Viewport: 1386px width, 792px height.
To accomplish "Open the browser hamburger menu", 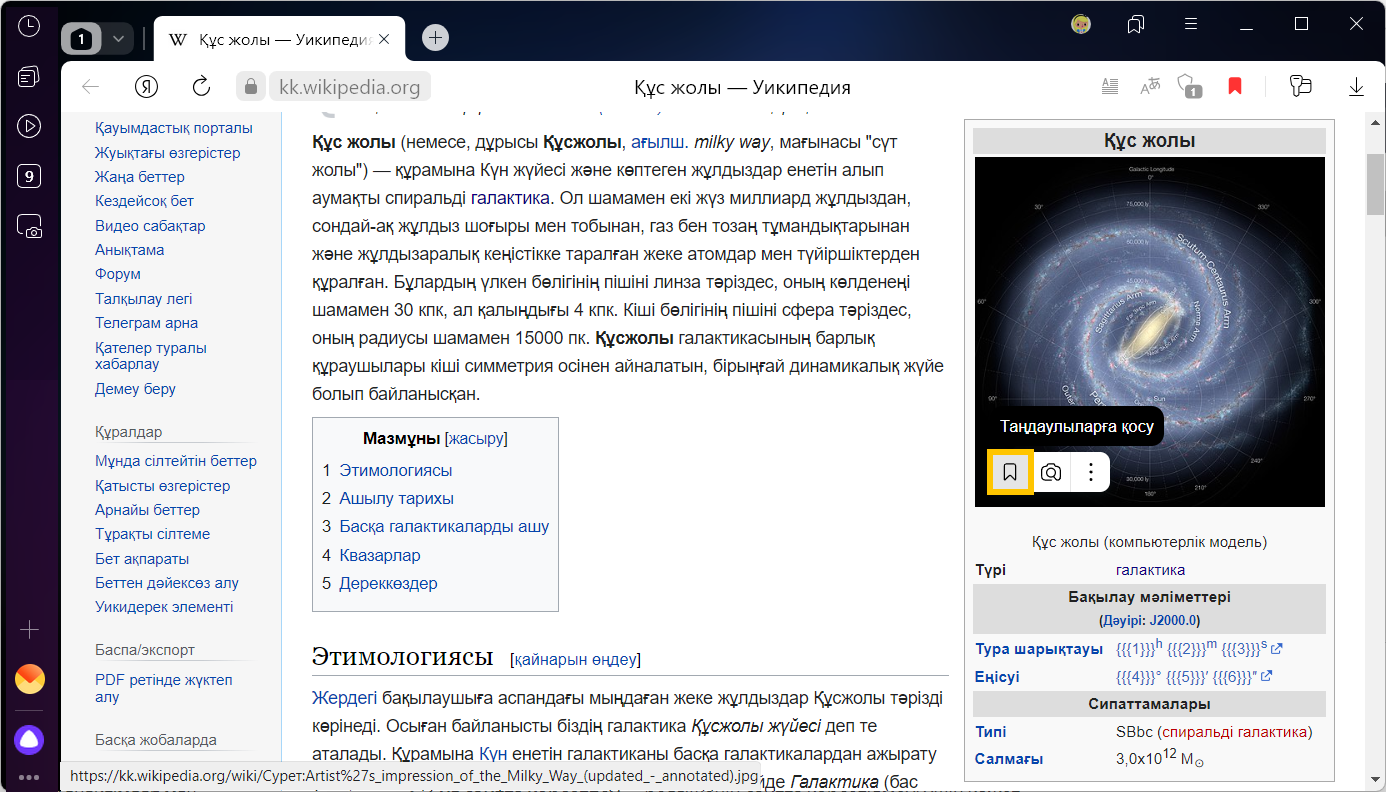I will coord(1190,24).
